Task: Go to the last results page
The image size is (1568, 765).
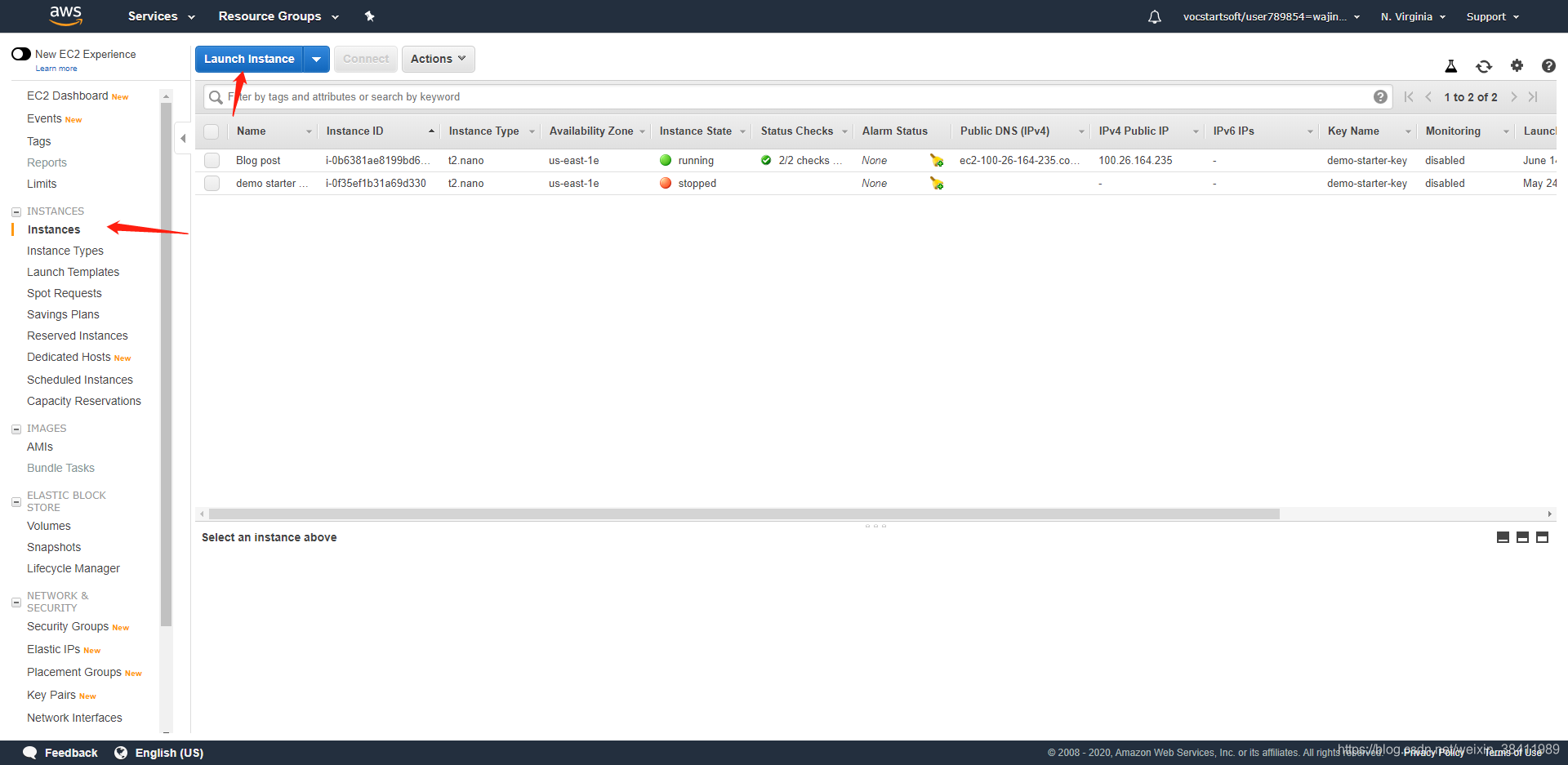Action: 1533,96
